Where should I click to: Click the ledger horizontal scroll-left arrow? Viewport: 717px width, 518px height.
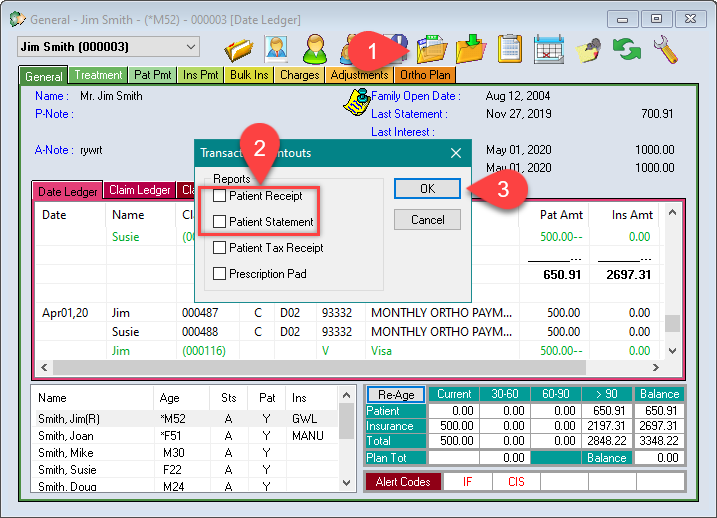point(44,368)
